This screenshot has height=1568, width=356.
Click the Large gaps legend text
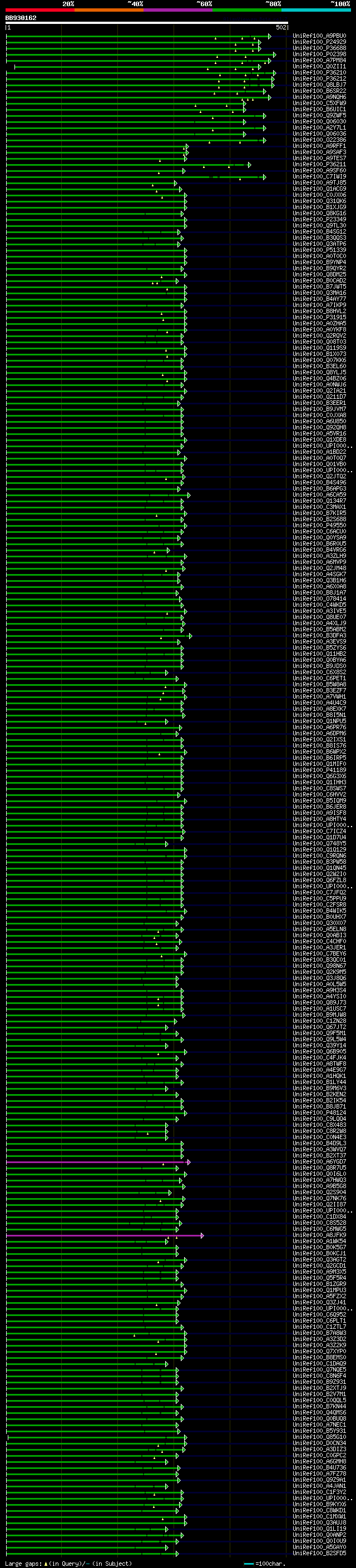68,1563
